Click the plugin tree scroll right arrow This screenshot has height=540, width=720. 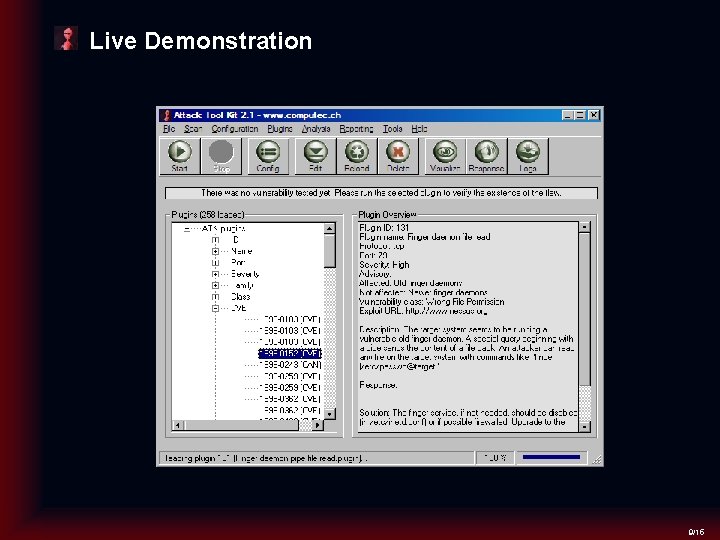[318, 425]
